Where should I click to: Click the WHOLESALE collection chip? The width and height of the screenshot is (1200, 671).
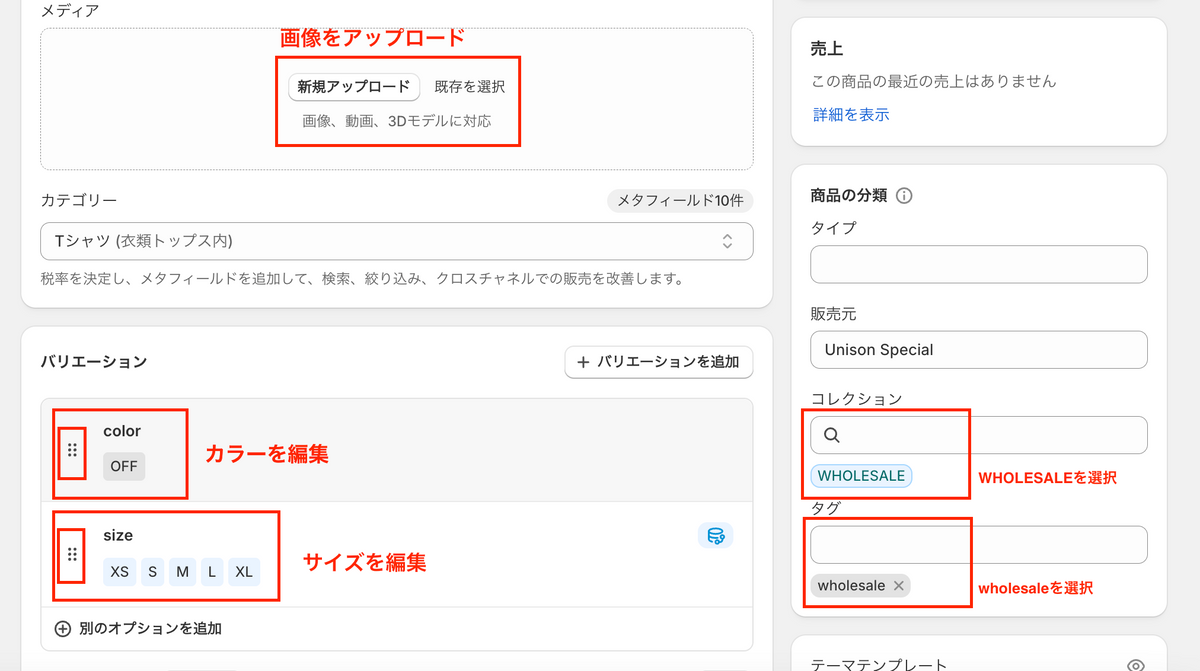tap(861, 476)
